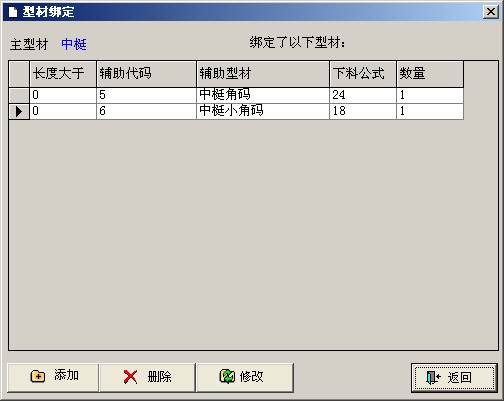Click the 修改 button
Screen dimensions: 504x401
(x=245, y=377)
